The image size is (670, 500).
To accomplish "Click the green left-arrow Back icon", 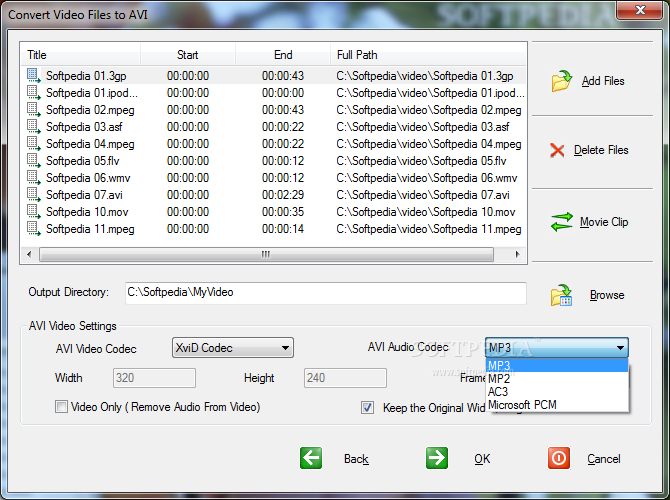I will tap(311, 459).
